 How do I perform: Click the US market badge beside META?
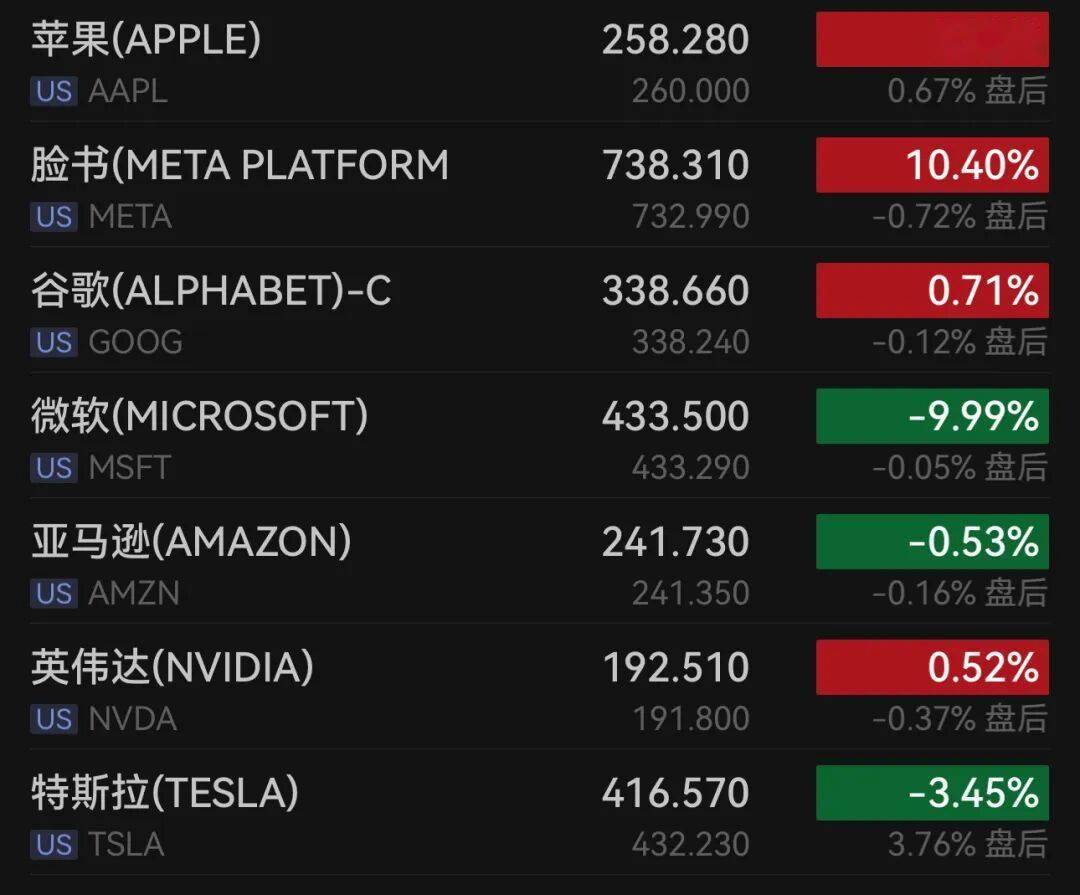point(54,217)
